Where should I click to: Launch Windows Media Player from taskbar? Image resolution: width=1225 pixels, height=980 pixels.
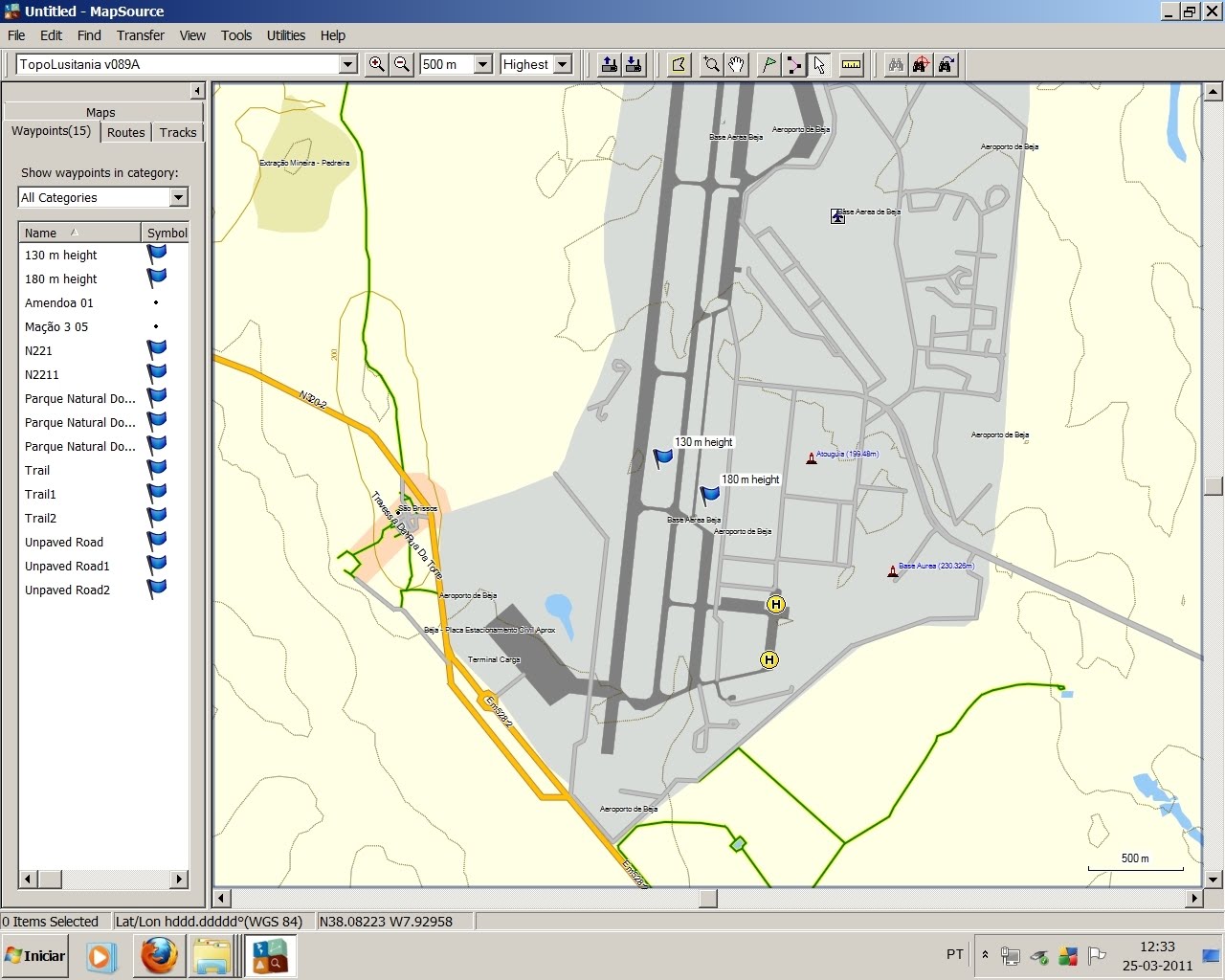[x=100, y=956]
